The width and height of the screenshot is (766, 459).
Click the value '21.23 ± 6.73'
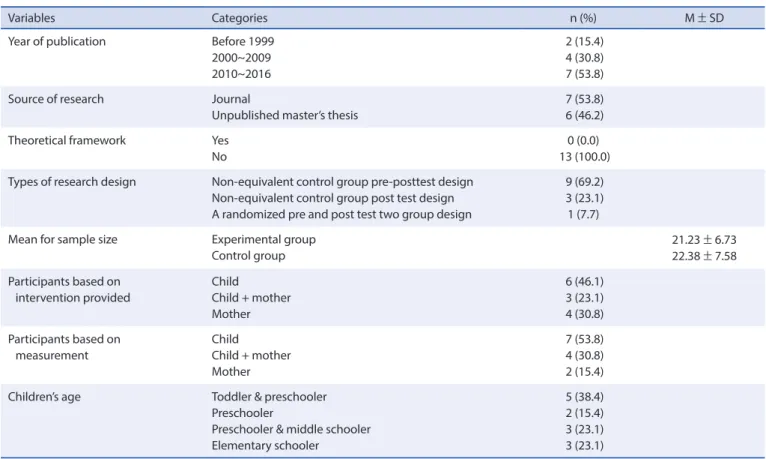pos(704,240)
